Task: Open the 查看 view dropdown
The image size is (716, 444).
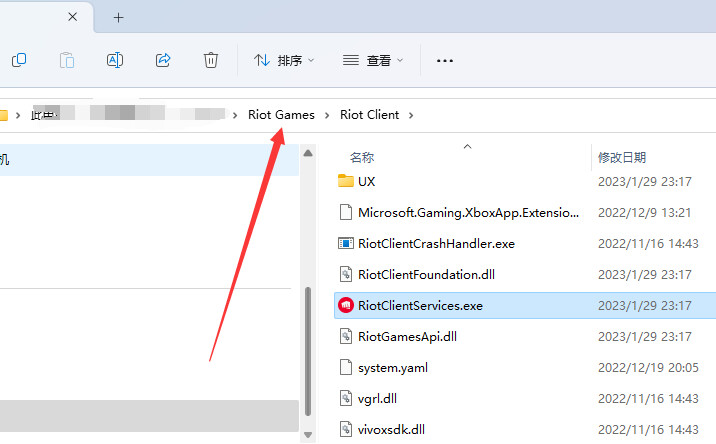Action: click(x=373, y=60)
